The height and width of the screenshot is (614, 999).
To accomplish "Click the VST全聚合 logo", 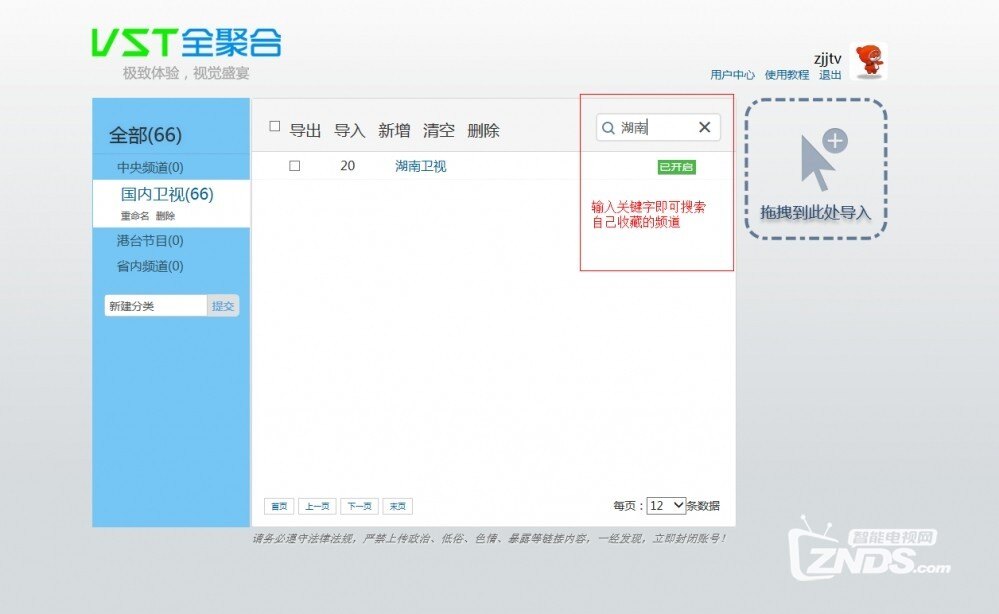I will point(187,43).
